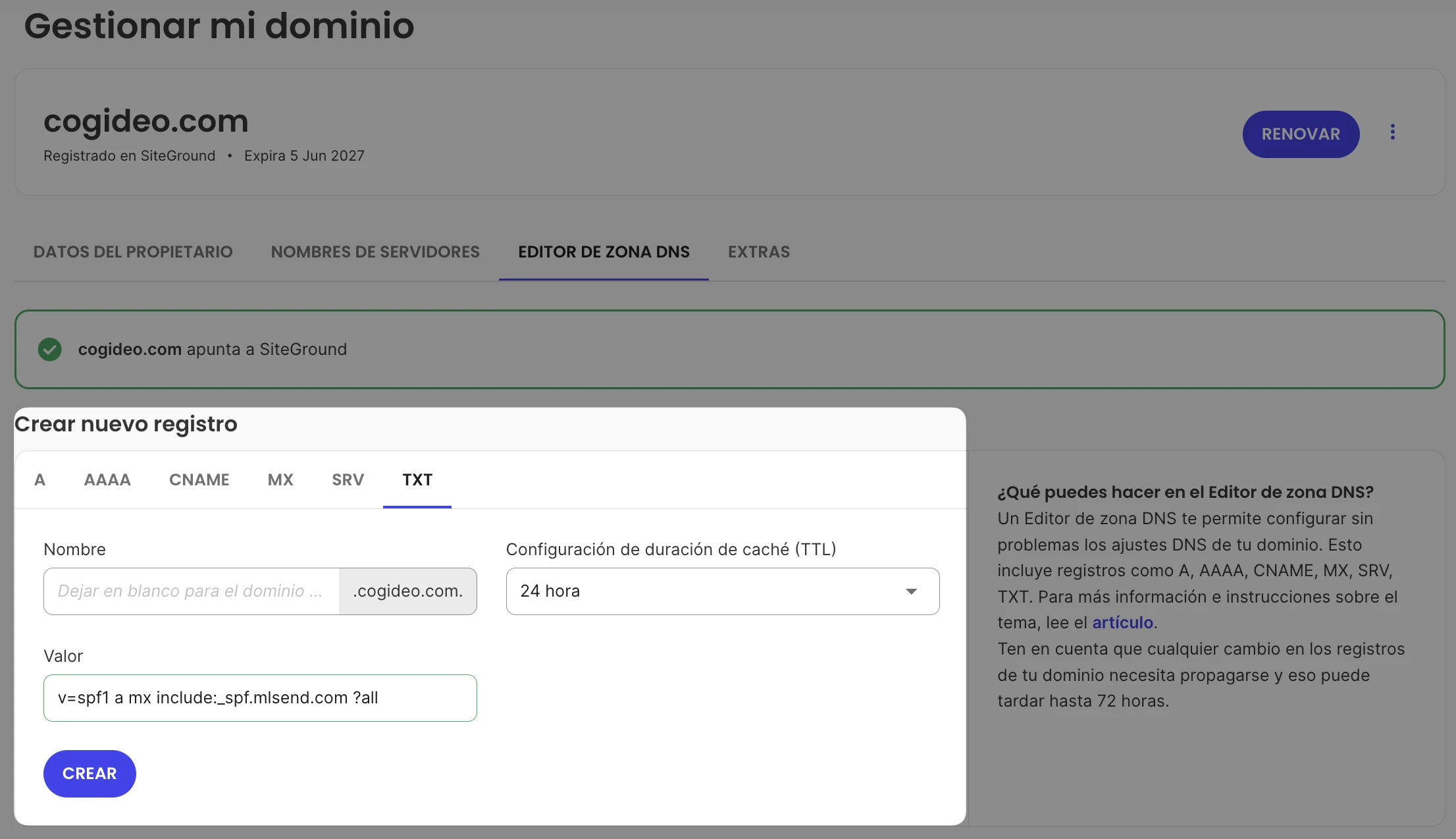Click the 'Valor' field label

(63, 657)
